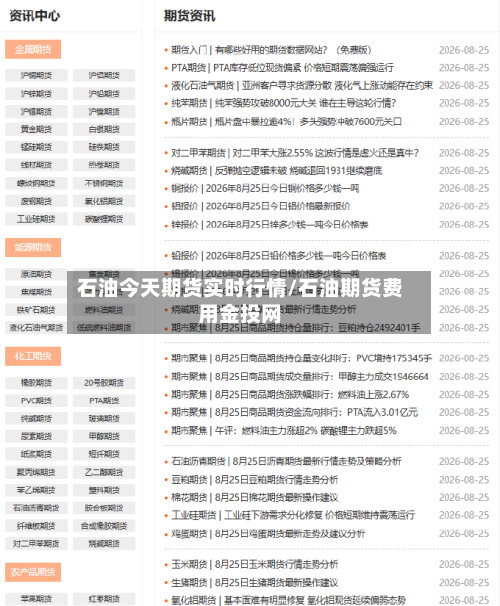Image resolution: width=500 pixels, height=606 pixels.
Task: Open the 玉米期货行情走势分析 article
Action: (x=255, y=564)
